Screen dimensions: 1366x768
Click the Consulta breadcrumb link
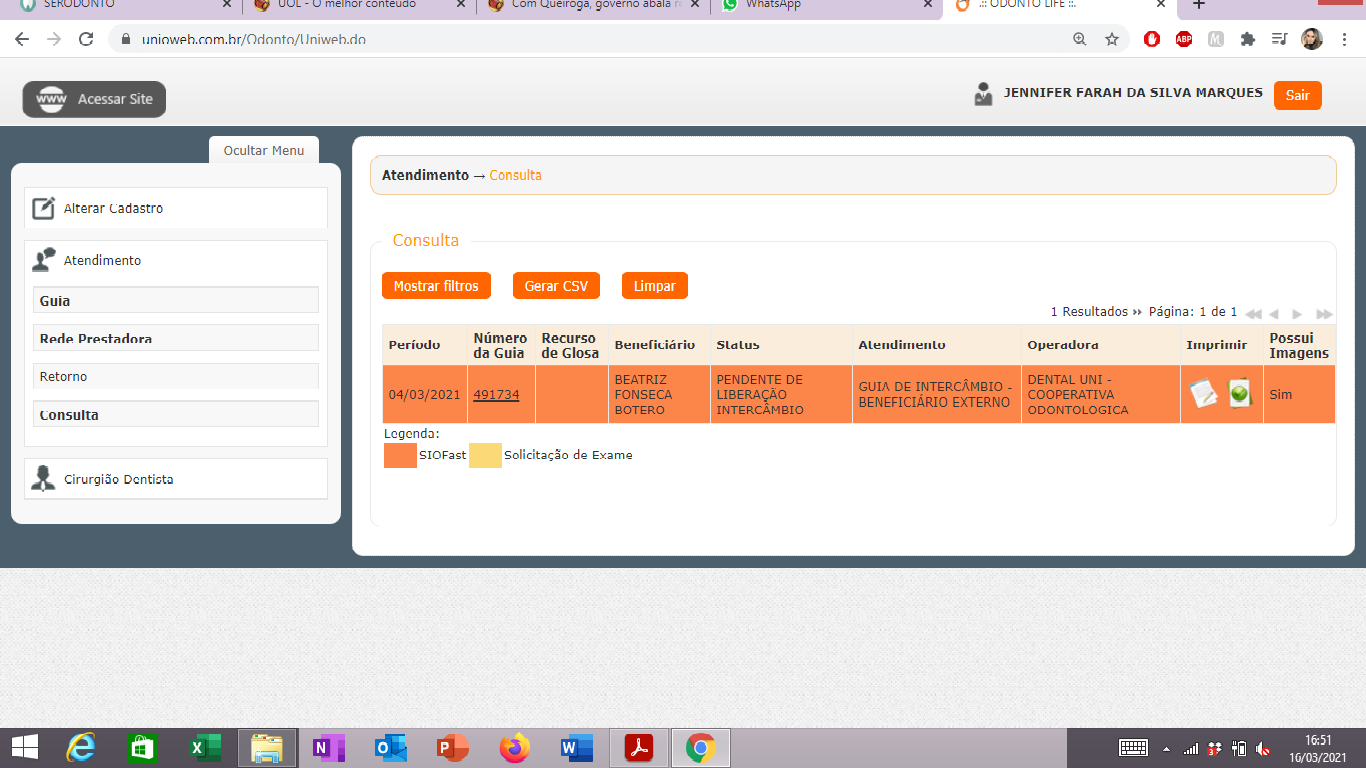(x=515, y=175)
